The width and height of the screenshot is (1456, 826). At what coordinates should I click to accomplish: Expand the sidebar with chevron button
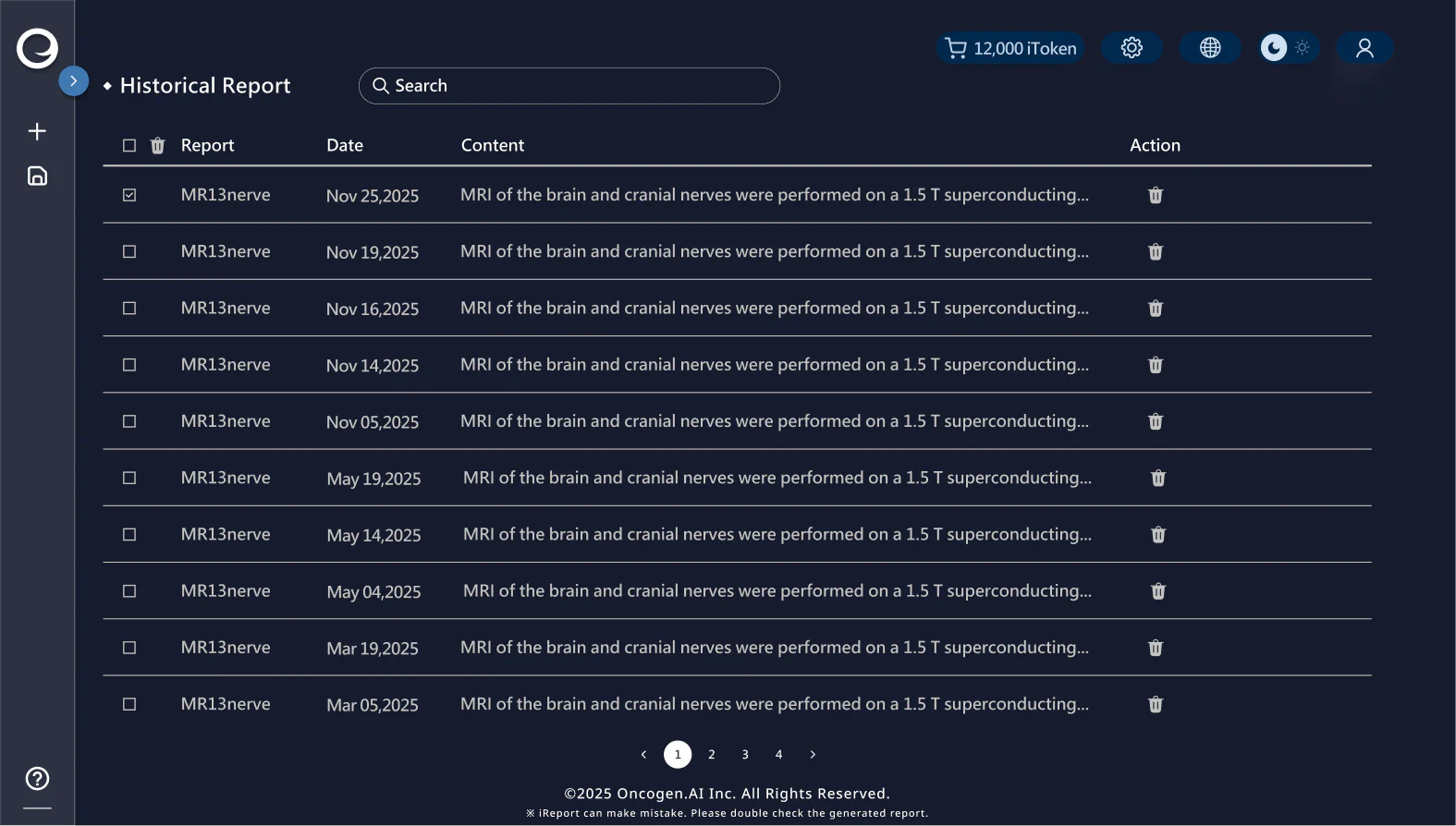tap(74, 81)
